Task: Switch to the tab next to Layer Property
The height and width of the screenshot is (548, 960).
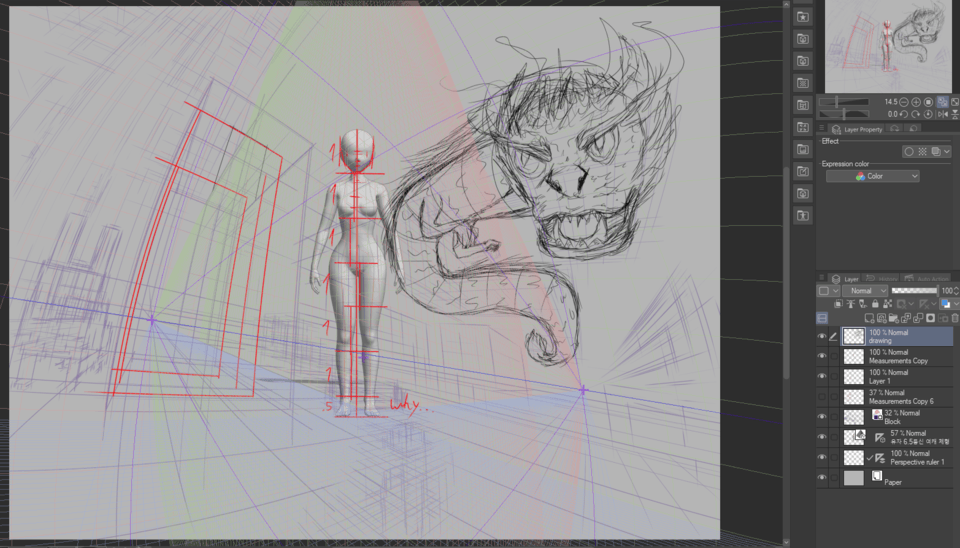Action: point(894,128)
